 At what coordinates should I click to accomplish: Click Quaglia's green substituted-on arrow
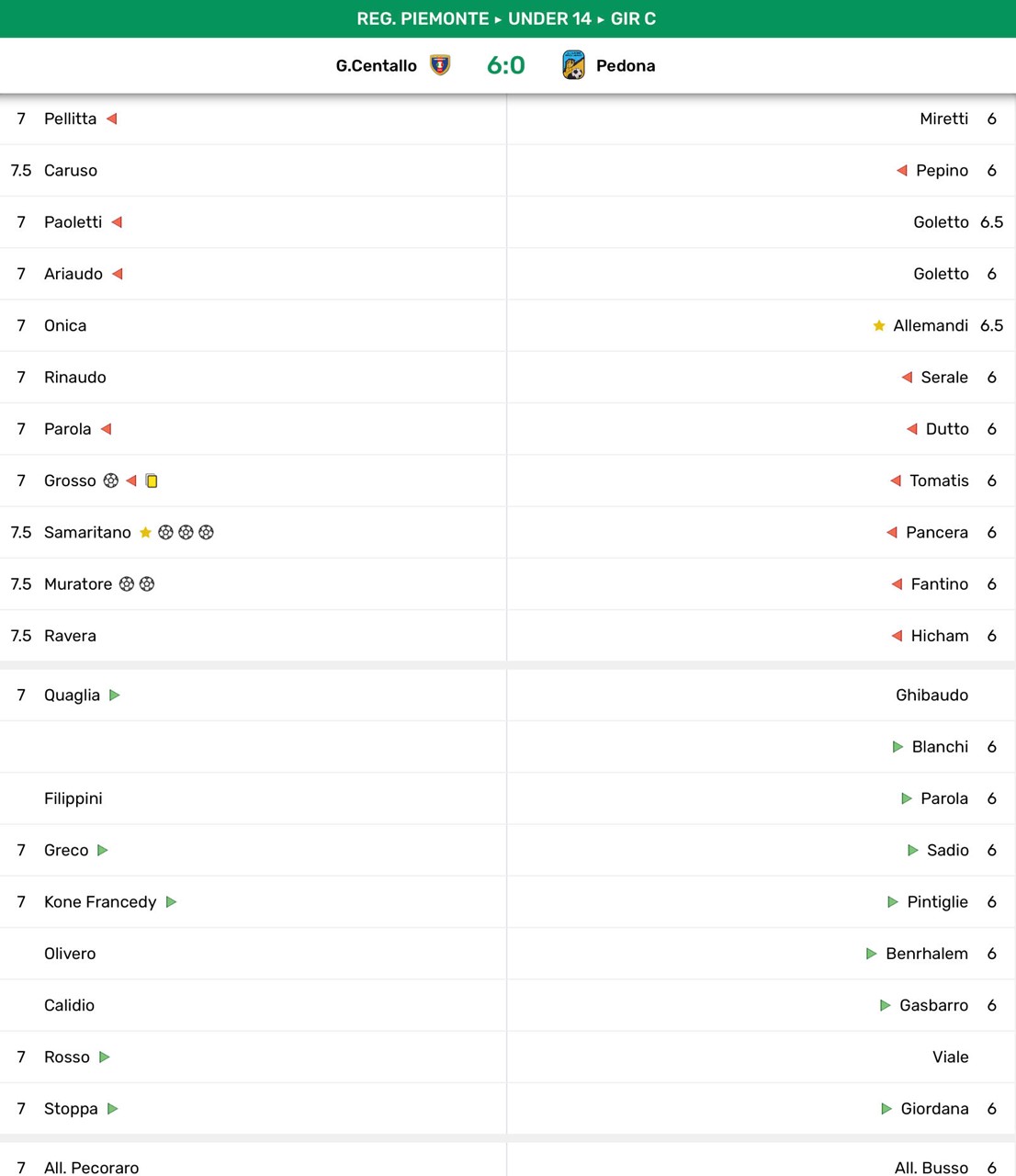pos(115,695)
